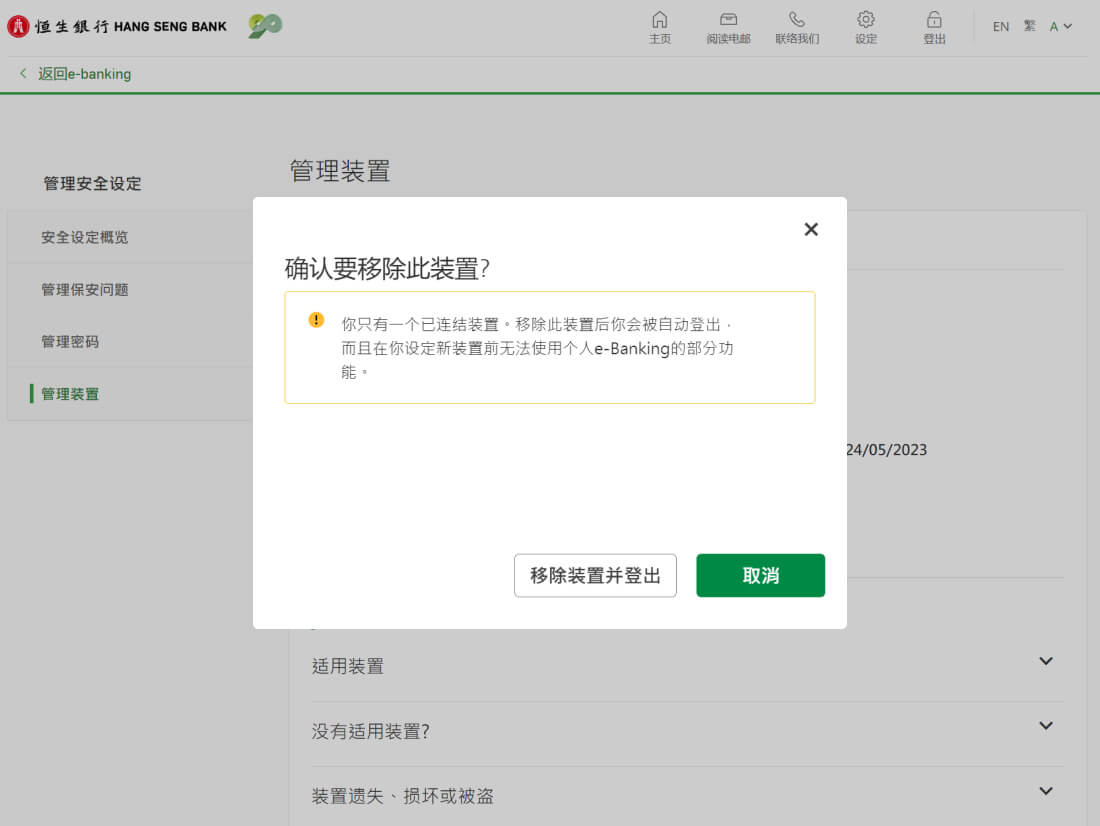The image size is (1100, 826).
Task: Select 安全设定概览 in the sidebar
Action: click(85, 238)
